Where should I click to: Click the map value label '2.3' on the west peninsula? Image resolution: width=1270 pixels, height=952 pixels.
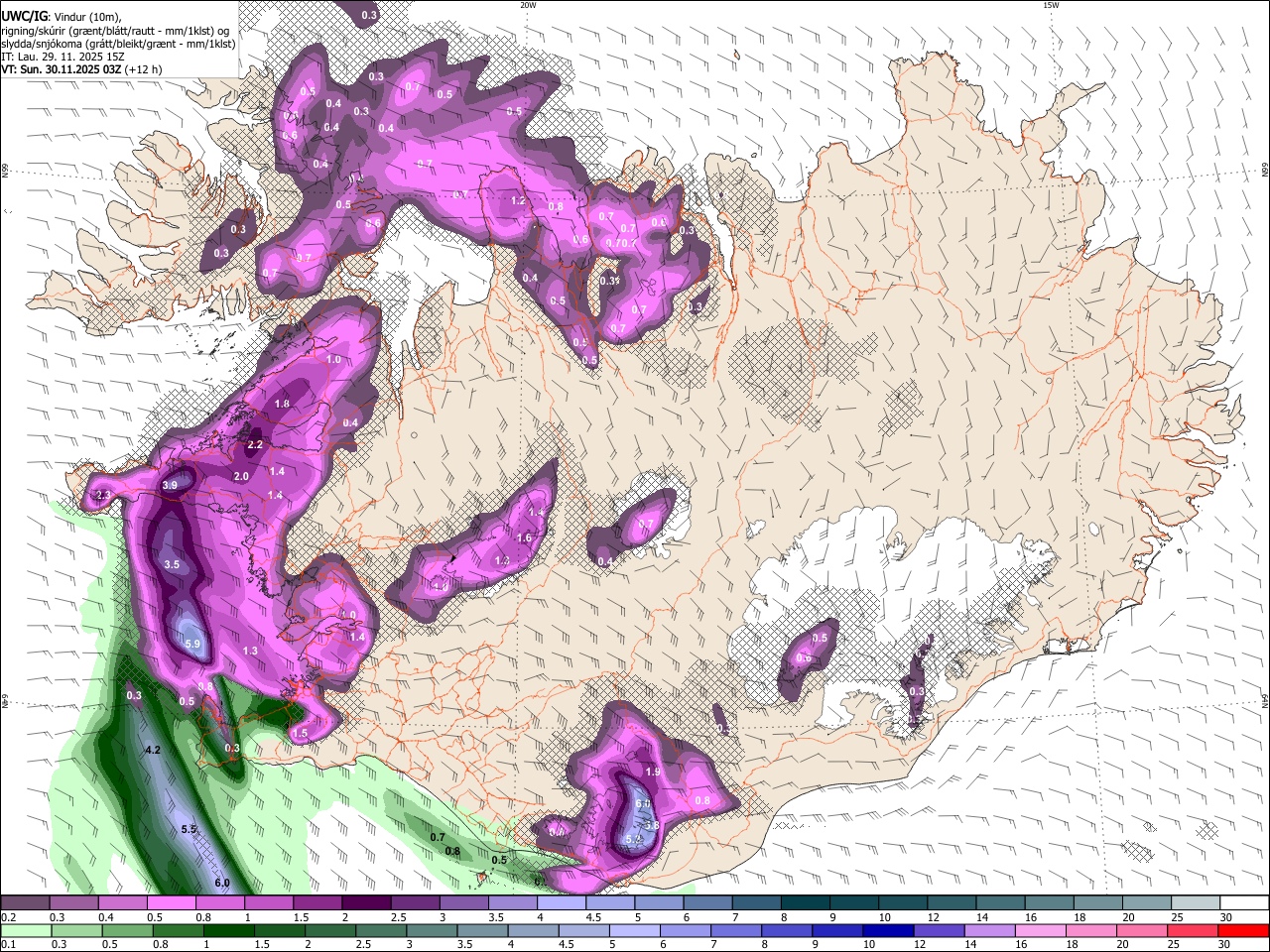(x=102, y=495)
